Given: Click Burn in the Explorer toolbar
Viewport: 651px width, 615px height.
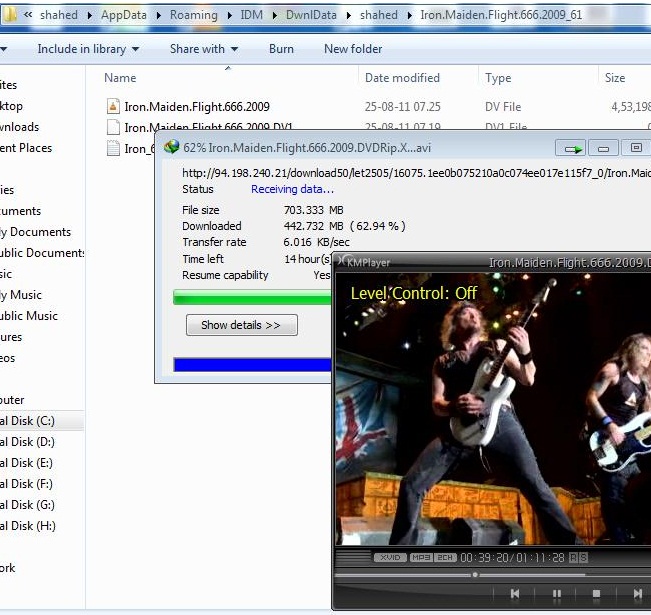Looking at the screenshot, I should 281,49.
